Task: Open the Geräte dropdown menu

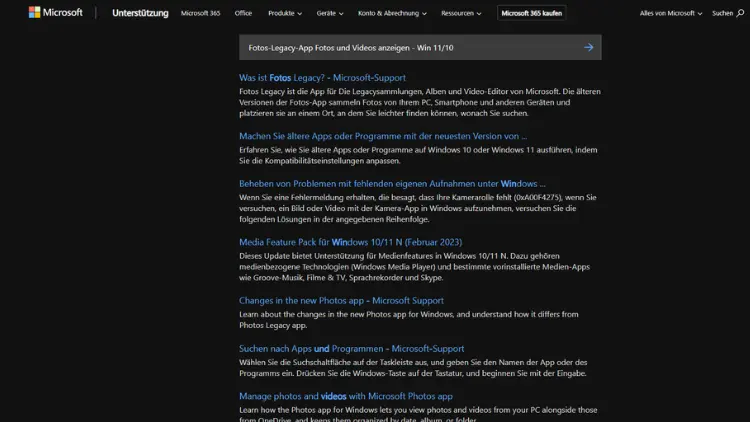Action: (329, 14)
